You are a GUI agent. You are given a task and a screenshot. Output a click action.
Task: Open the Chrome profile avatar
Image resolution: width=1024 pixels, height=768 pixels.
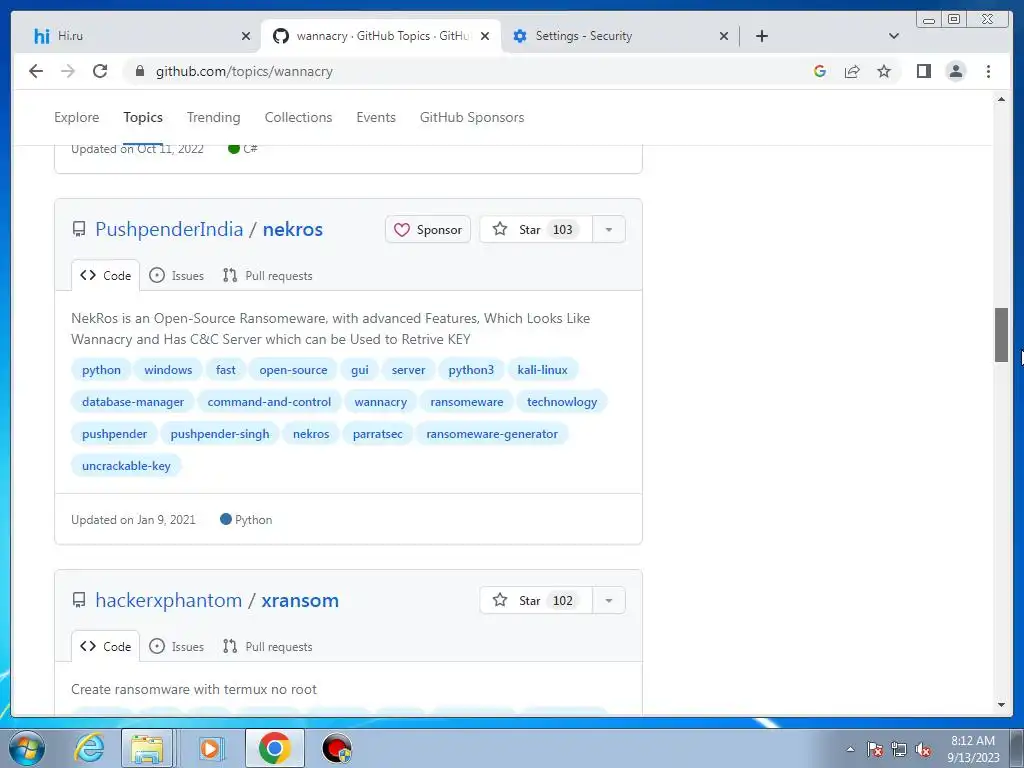[955, 71]
